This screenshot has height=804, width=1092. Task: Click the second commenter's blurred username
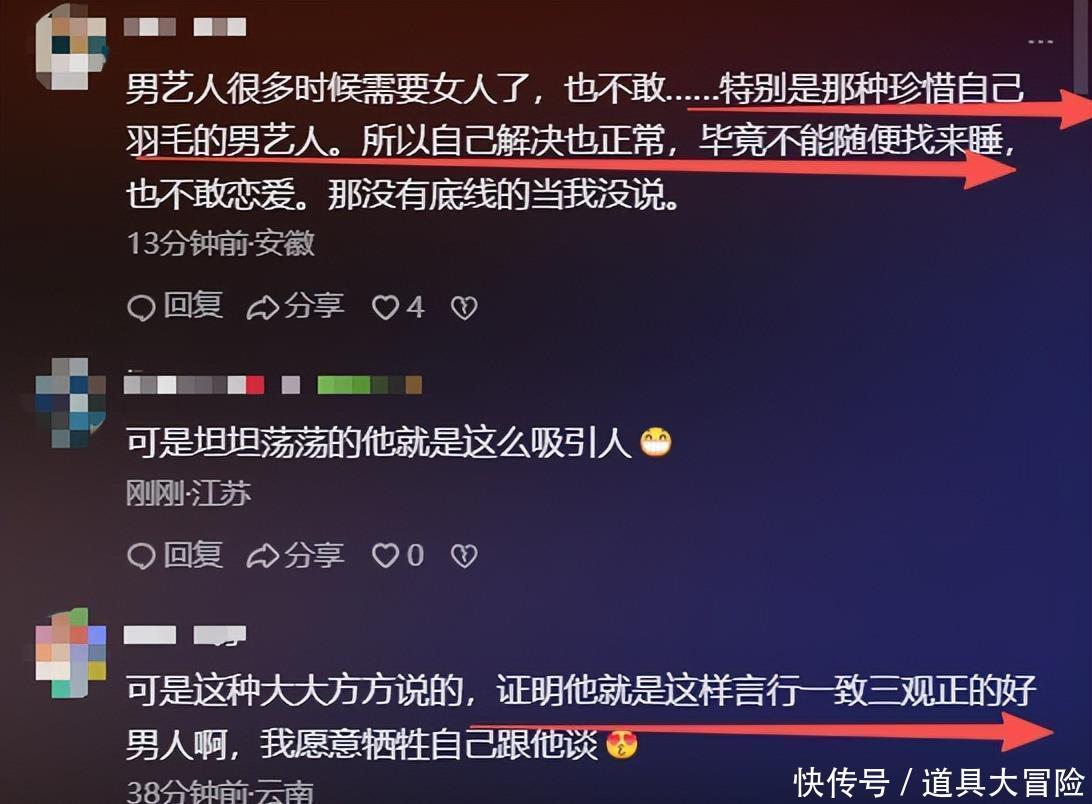pyautogui.click(x=273, y=385)
